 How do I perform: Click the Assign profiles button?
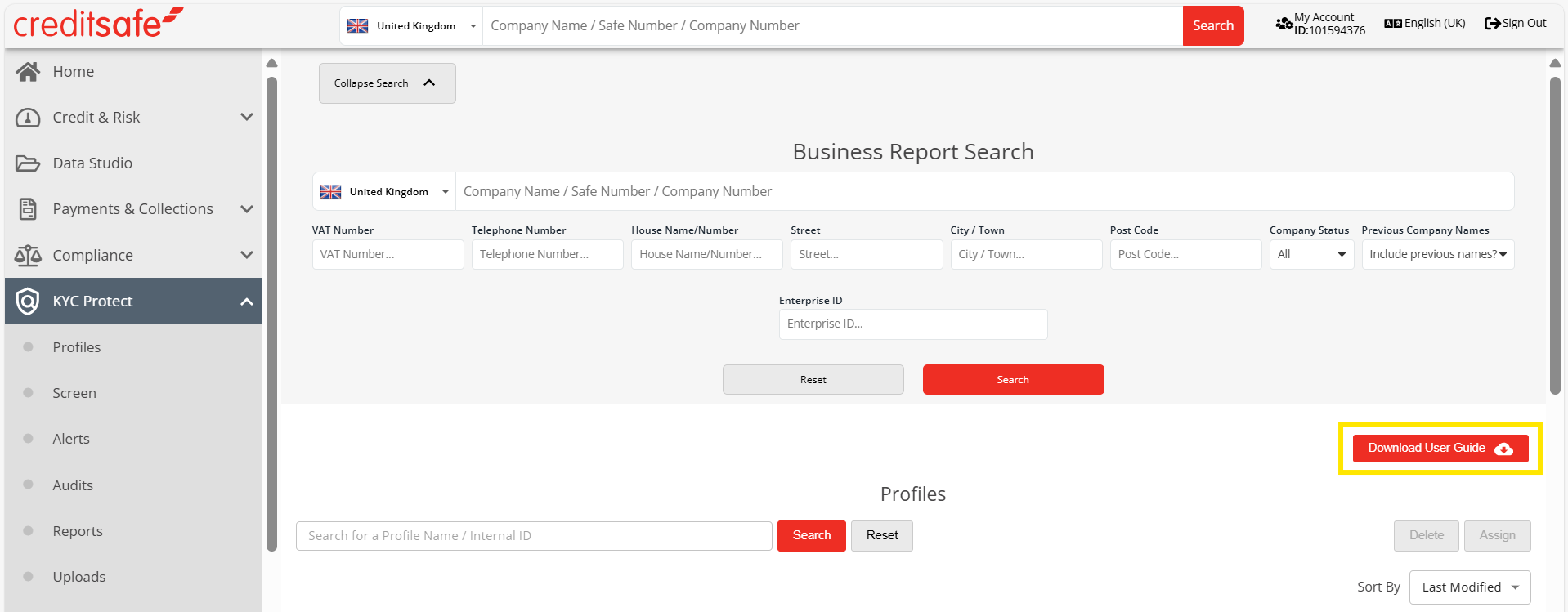coord(1498,536)
